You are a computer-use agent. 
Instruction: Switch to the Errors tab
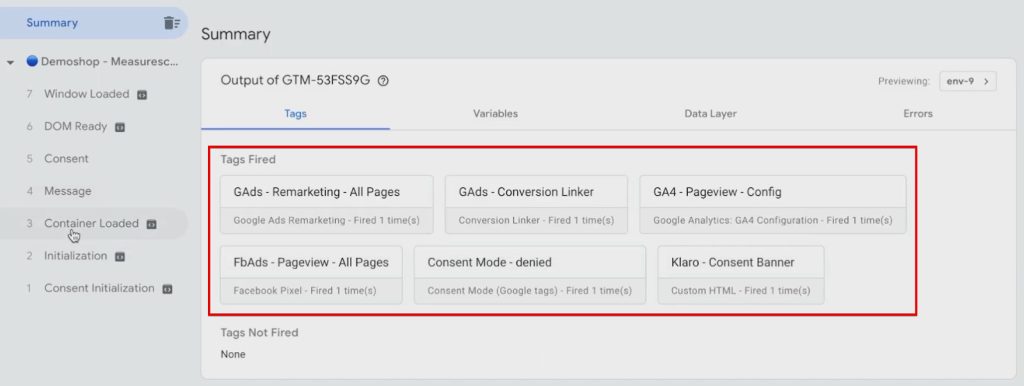pos(918,114)
